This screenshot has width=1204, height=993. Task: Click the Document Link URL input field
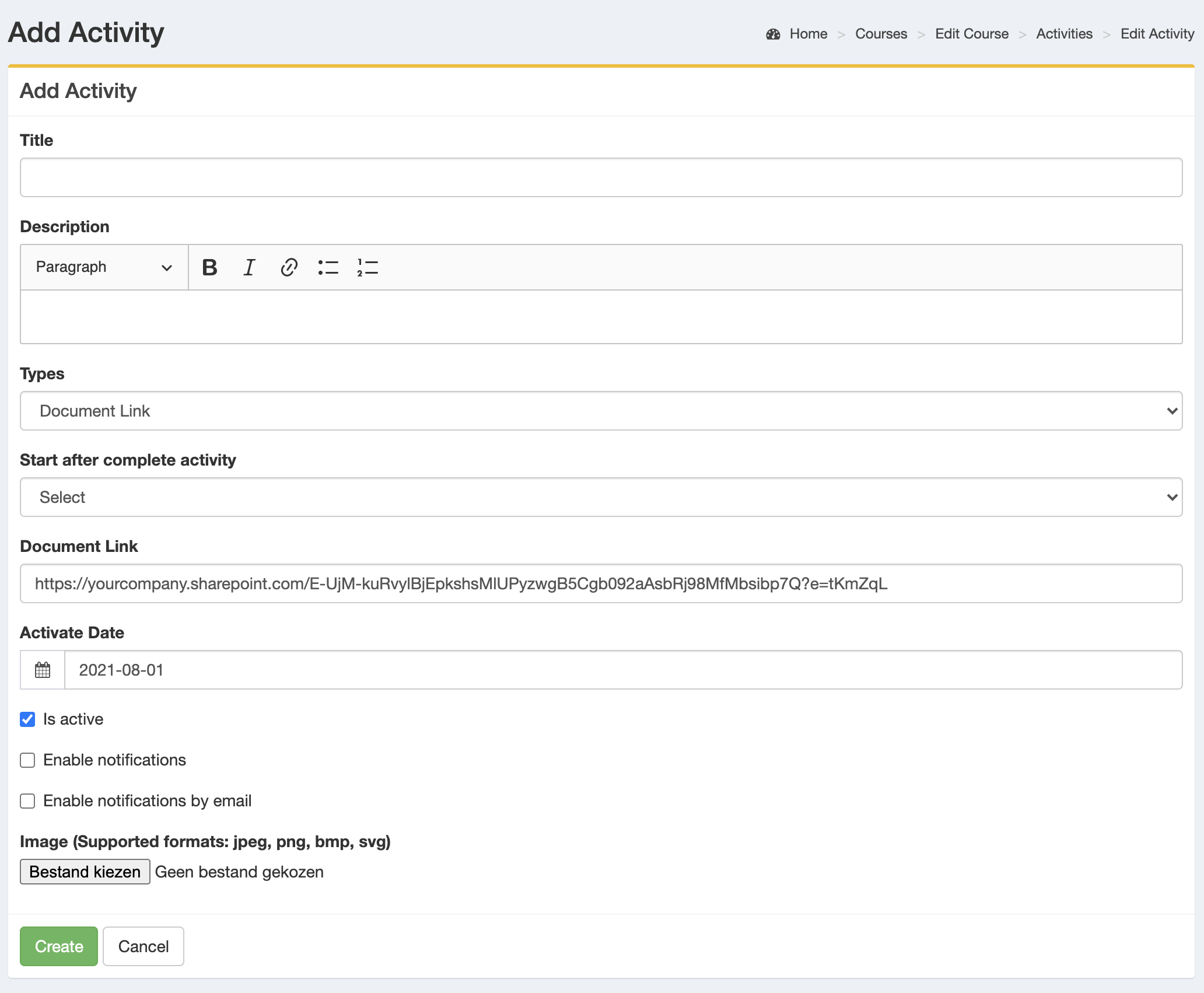[x=601, y=583]
